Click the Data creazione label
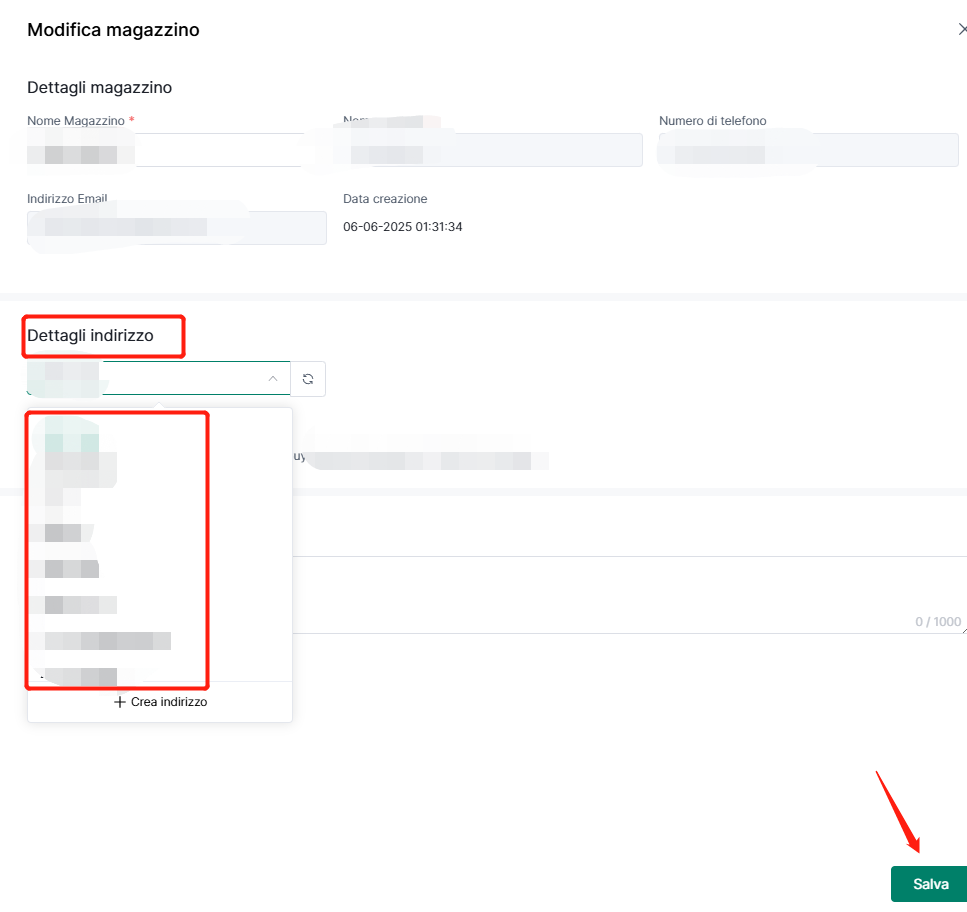The width and height of the screenshot is (967, 912). [385, 199]
